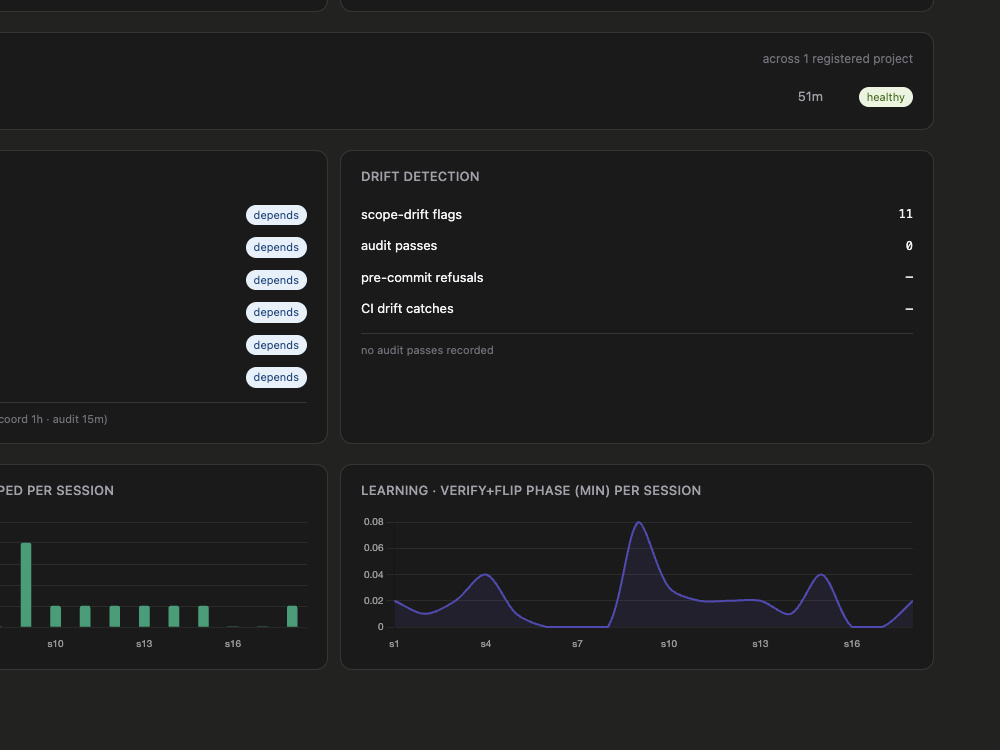Image resolution: width=1000 pixels, height=750 pixels.
Task: Click the "0.02" y-axis label
Action: 373,601
